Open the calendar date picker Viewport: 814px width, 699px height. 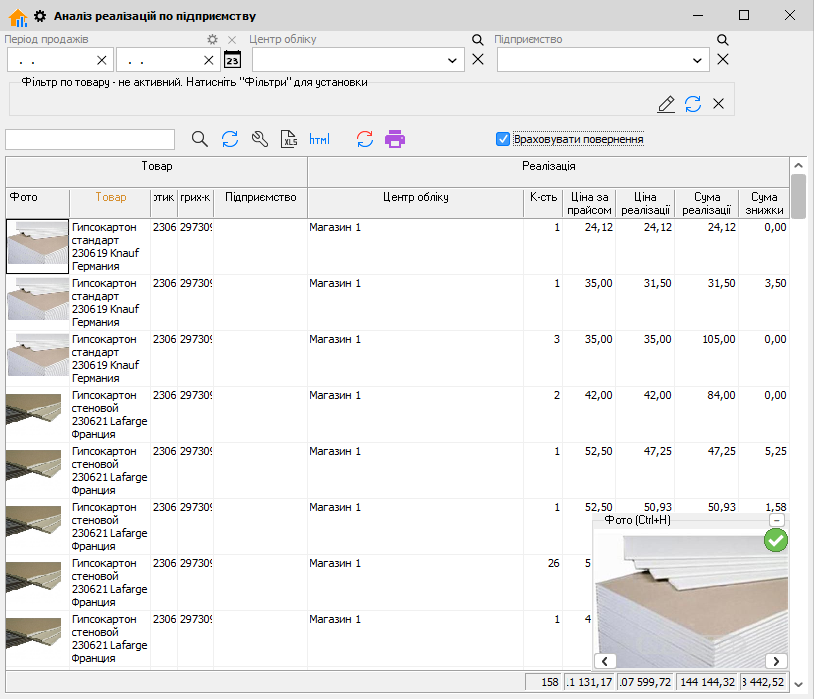point(232,60)
